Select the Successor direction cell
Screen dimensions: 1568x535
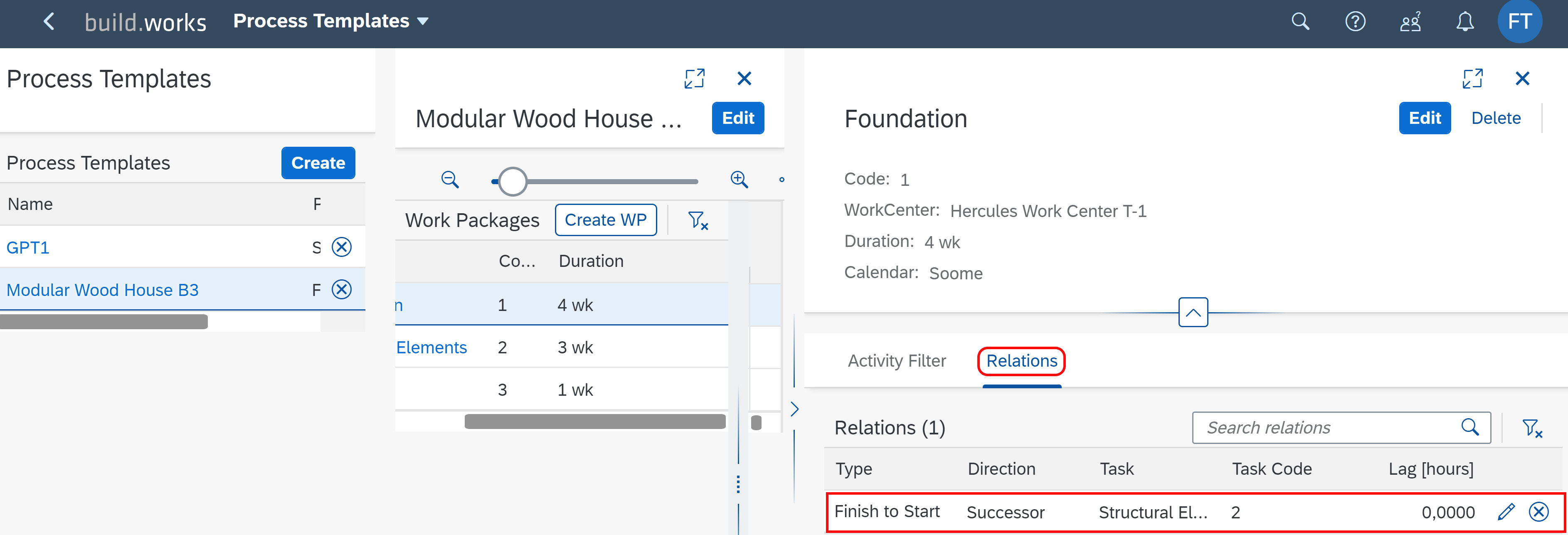[x=1006, y=513]
